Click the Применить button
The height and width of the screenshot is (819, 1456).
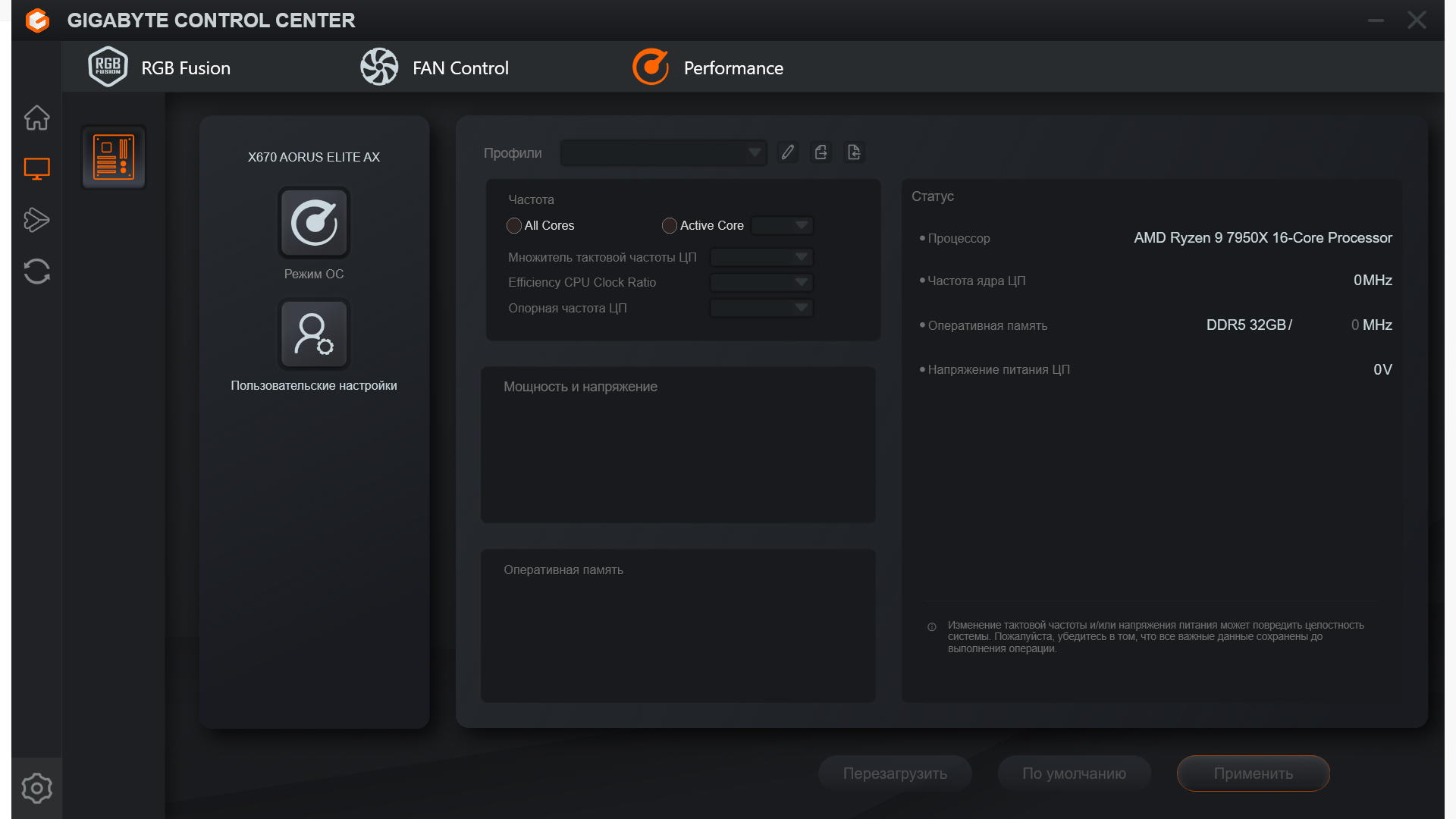[x=1253, y=773]
